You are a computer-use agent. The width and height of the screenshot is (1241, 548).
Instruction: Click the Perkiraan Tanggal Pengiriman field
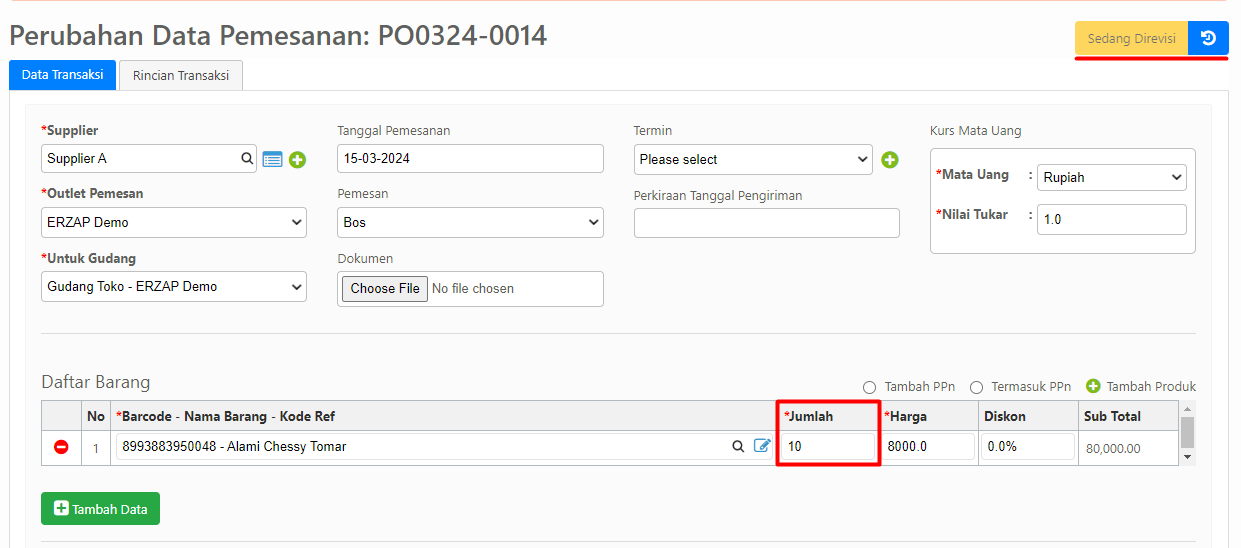pyautogui.click(x=767, y=223)
